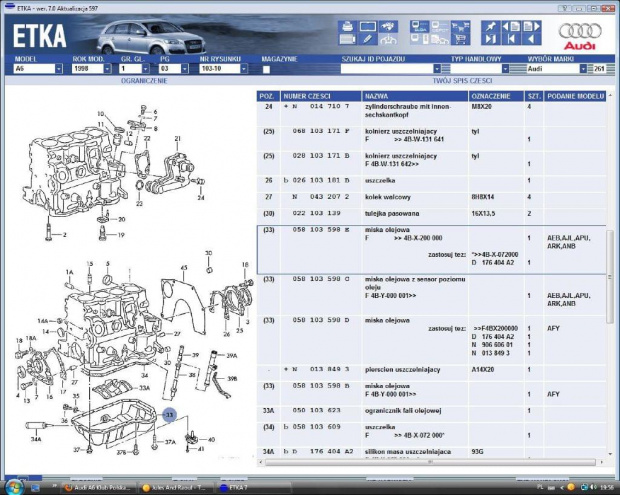620x495 pixels.
Task: Select the 'kolek walcowy' row
Action: pyautogui.click(x=431, y=197)
